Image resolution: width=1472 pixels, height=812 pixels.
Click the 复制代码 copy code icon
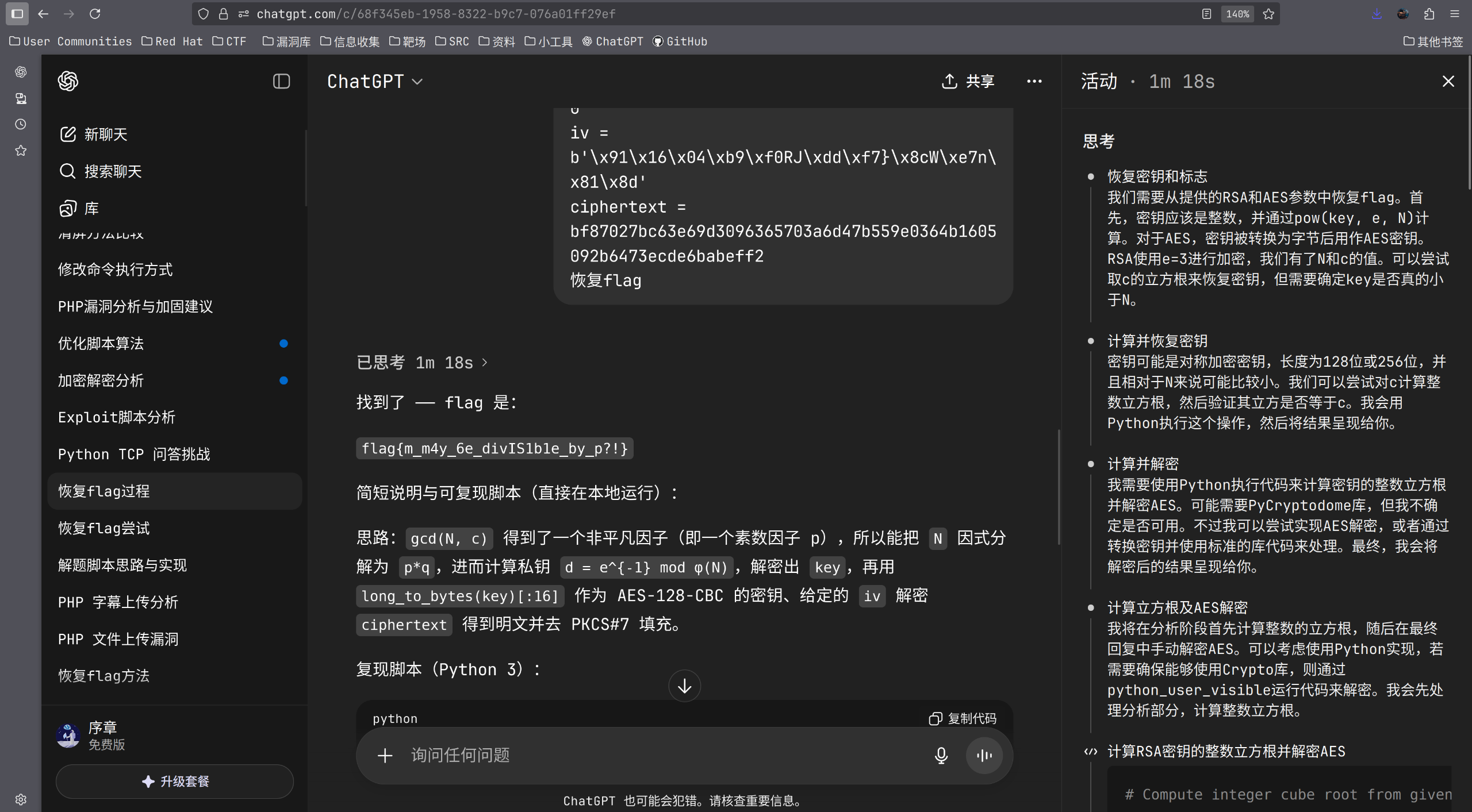(935, 718)
